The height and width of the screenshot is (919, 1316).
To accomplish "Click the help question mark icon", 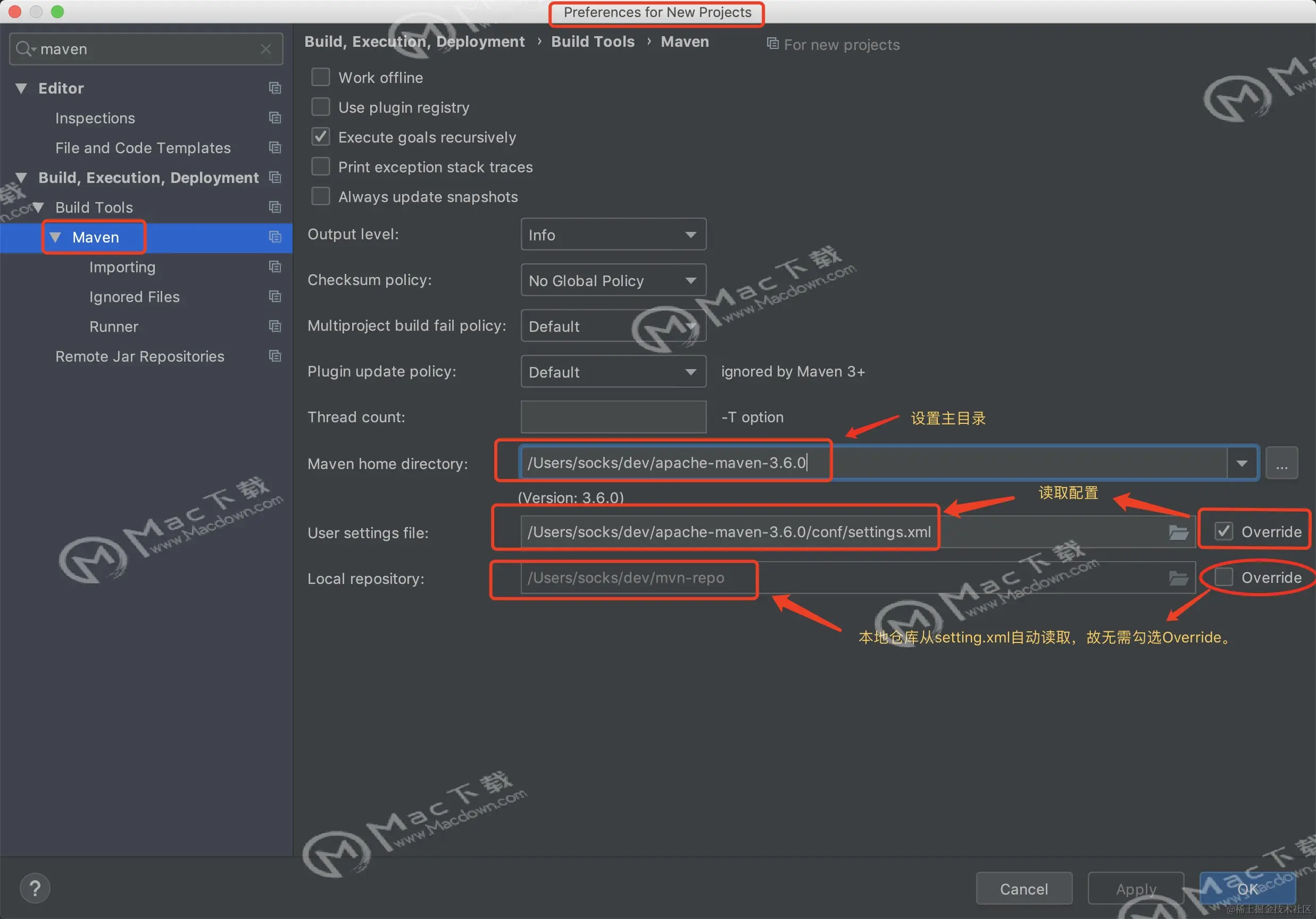I will pos(35,888).
